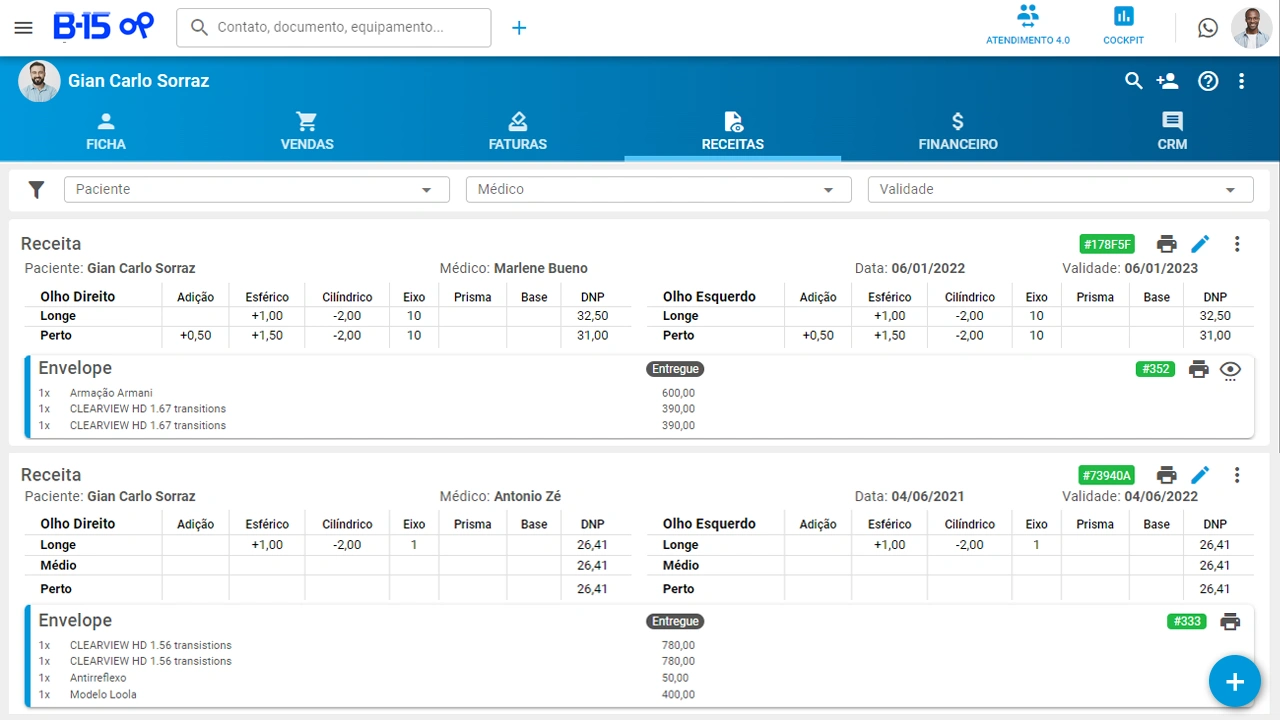Expand the Paciente filter dropdown
Viewport: 1280px width, 720px height.
[256, 189]
